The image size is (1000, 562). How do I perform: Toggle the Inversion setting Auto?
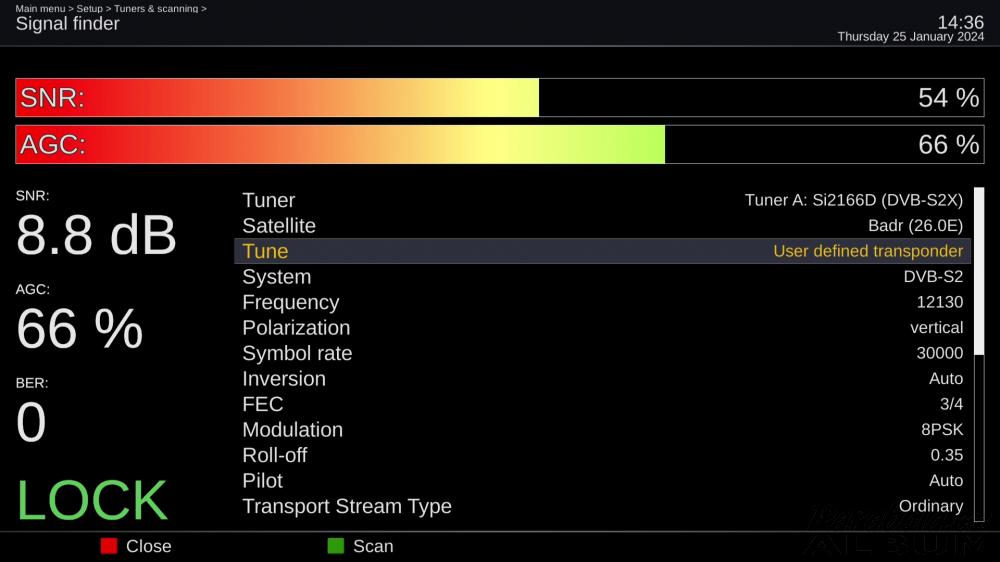946,379
